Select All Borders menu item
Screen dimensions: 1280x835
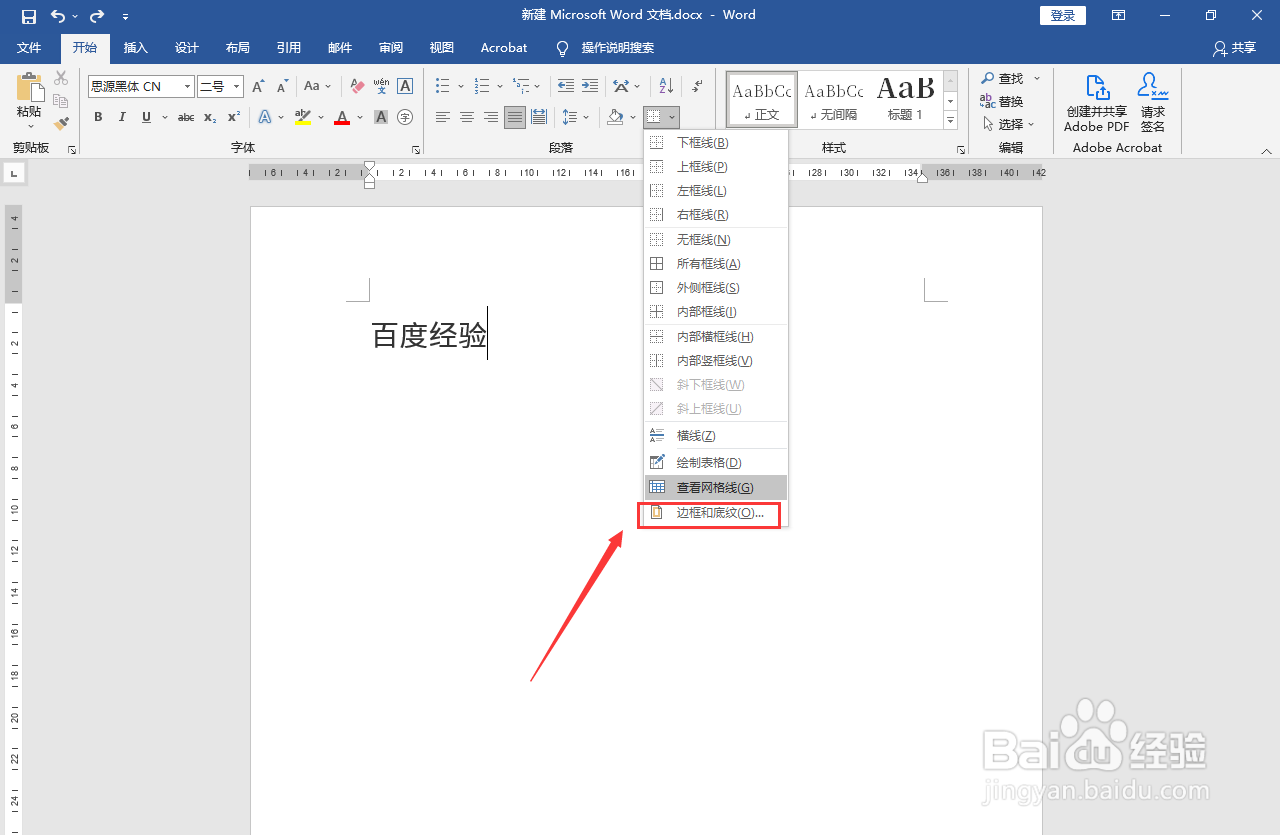[x=716, y=264]
